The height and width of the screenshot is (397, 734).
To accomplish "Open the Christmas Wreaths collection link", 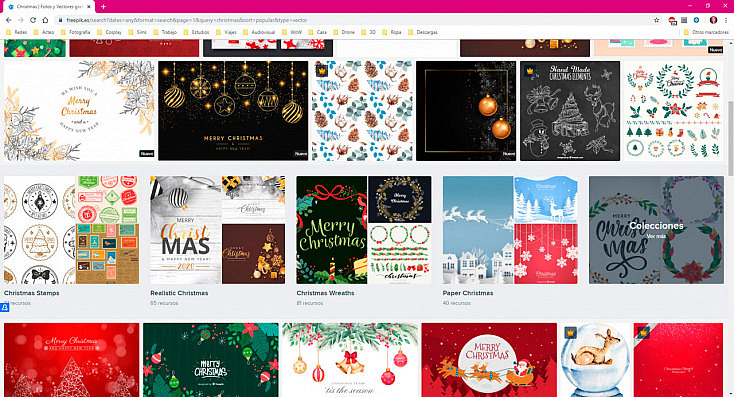I will point(325,293).
